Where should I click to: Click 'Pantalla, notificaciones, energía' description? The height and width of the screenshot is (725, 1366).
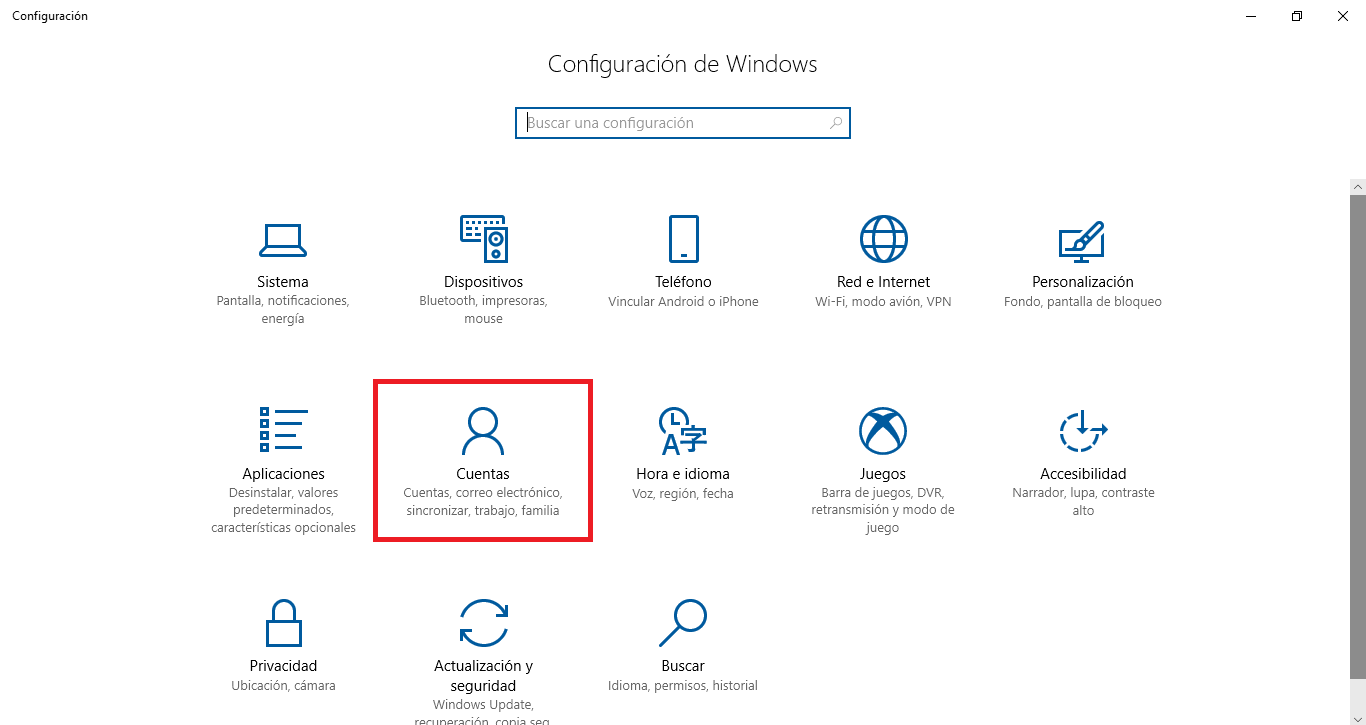[283, 310]
